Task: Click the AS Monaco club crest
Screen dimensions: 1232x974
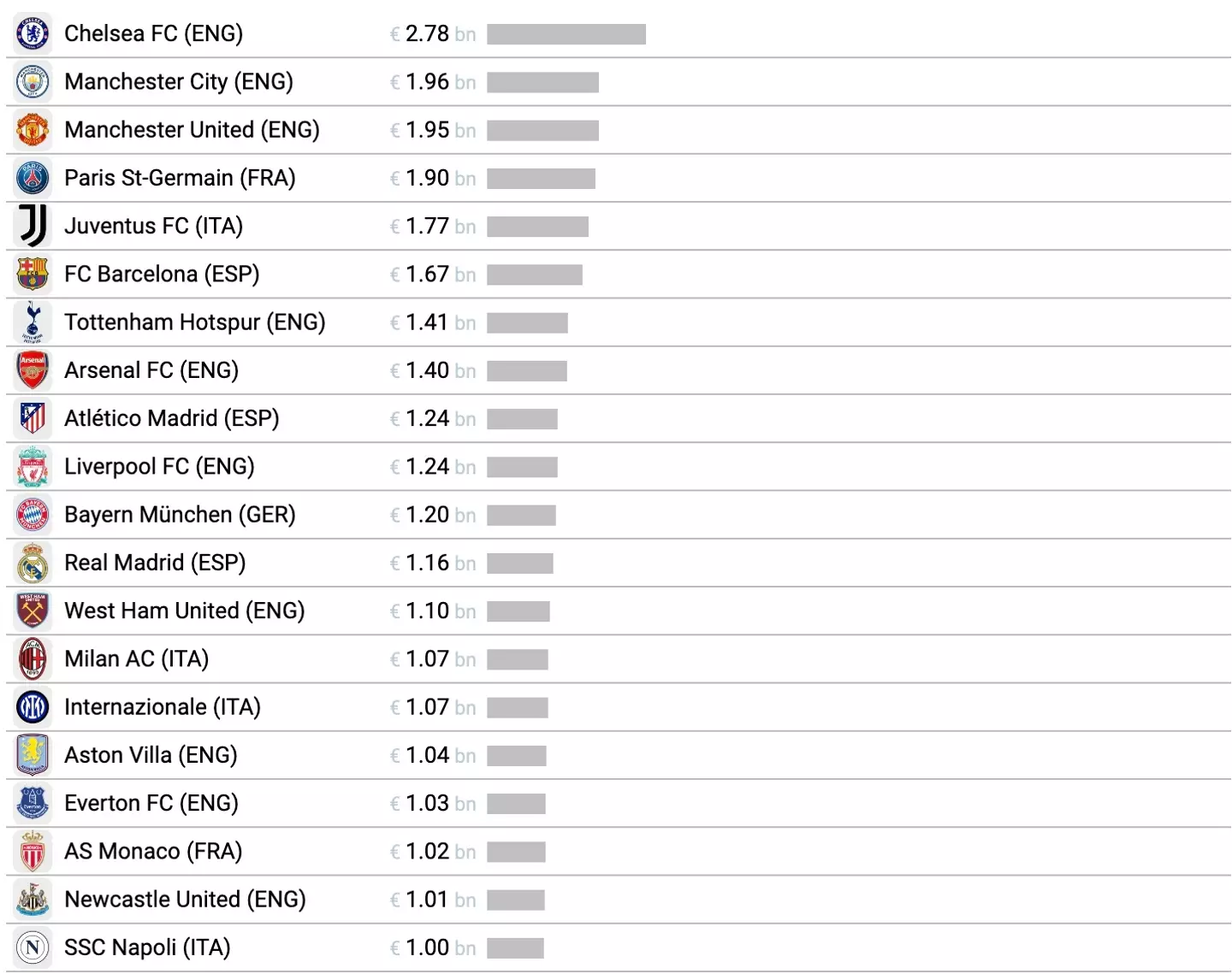Action: (33, 852)
